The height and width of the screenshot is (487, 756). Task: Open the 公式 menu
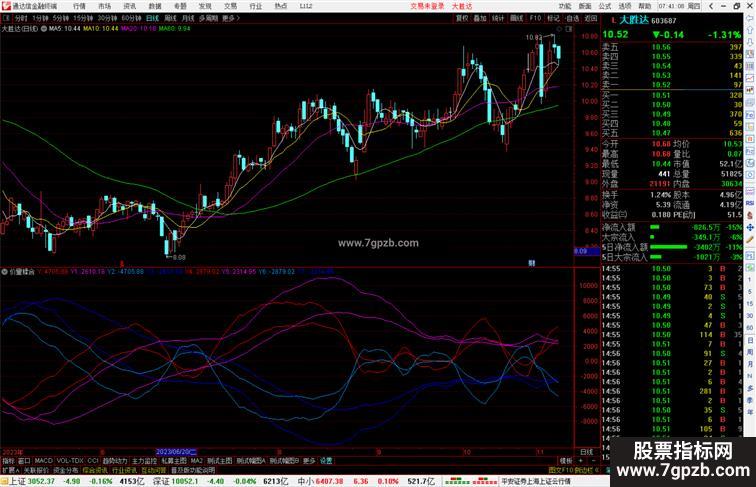click(x=605, y=6)
